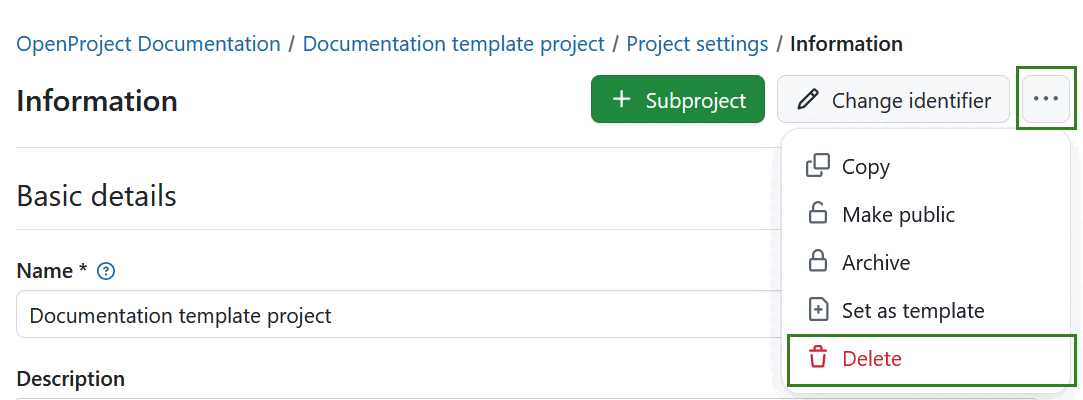Click the current Information breadcrumb item
This screenshot has width=1083, height=400.
tap(846, 44)
